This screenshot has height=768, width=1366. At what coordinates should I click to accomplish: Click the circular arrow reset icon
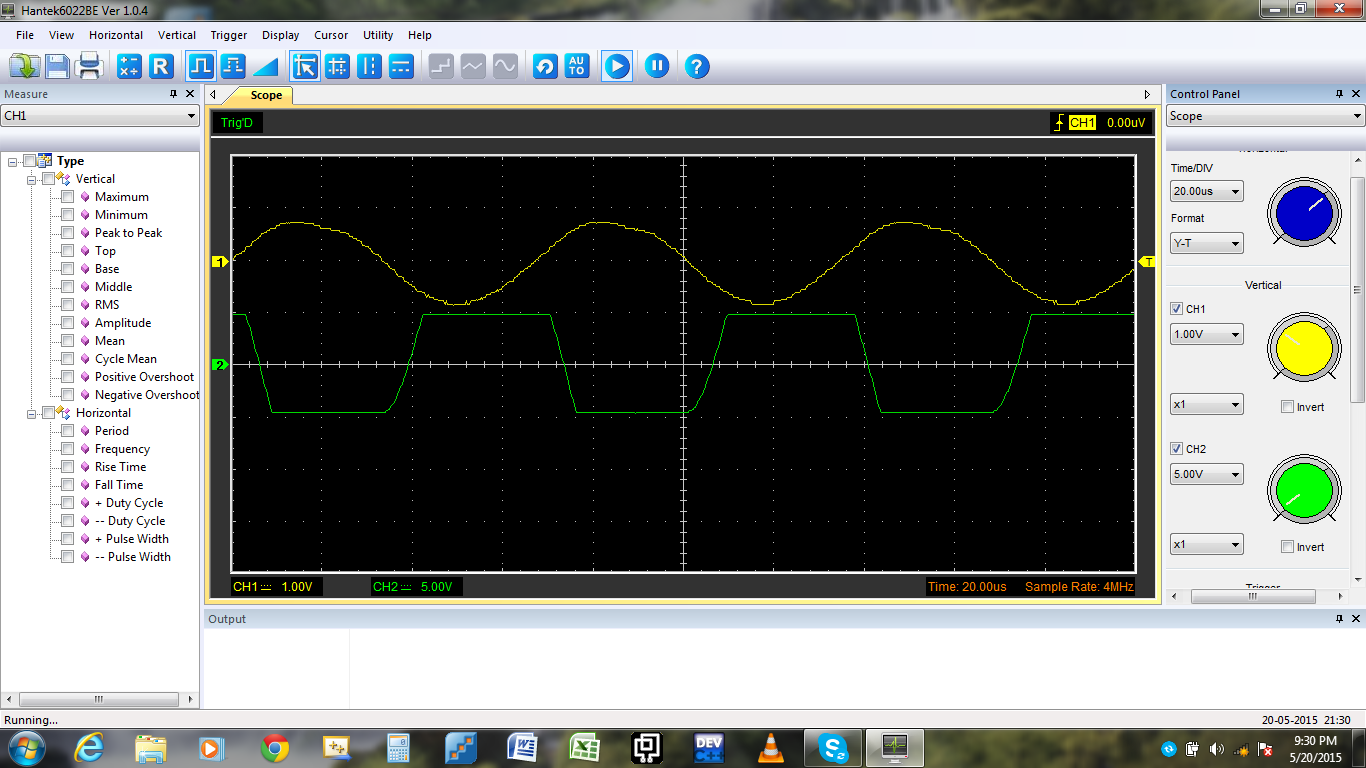(x=545, y=67)
